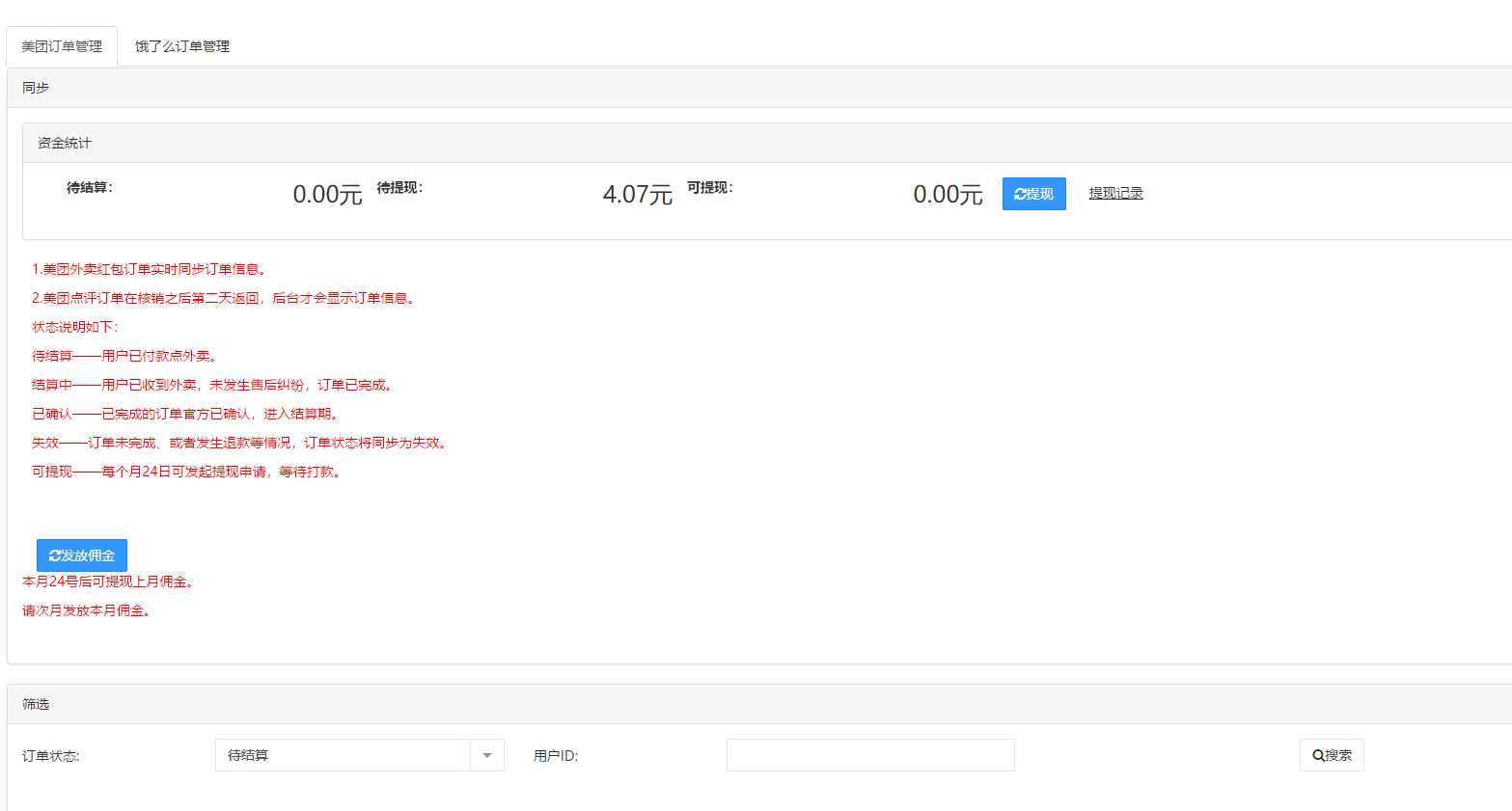This screenshot has width=1512, height=811.
Task: Open the 提现记录 link
Action: pos(1115,193)
